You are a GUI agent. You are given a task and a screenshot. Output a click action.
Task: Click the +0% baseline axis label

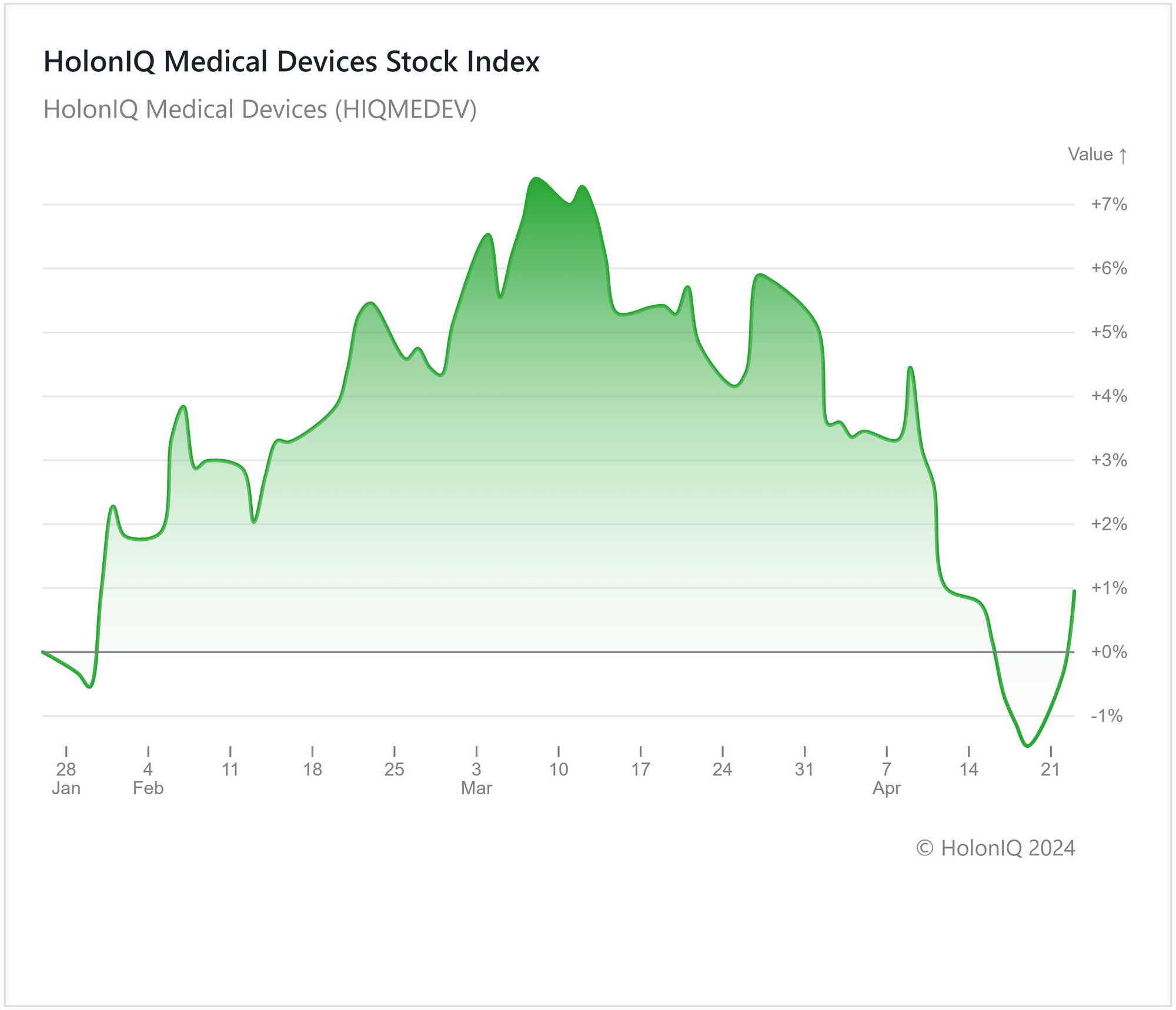[x=1108, y=652]
